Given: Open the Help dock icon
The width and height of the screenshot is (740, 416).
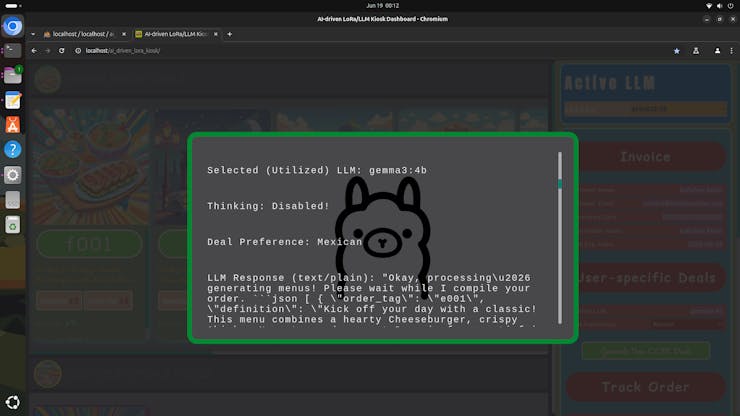Looking at the screenshot, I should click(x=13, y=150).
